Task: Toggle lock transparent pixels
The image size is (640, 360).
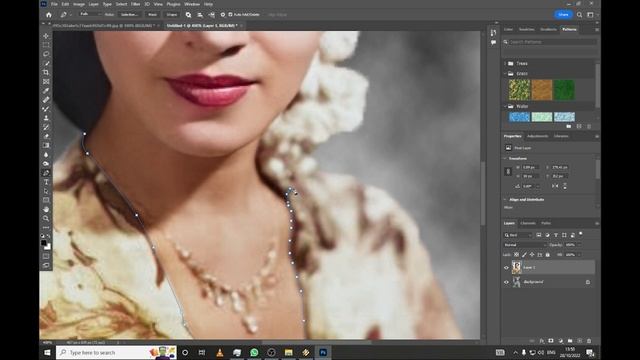Action: pos(516,255)
